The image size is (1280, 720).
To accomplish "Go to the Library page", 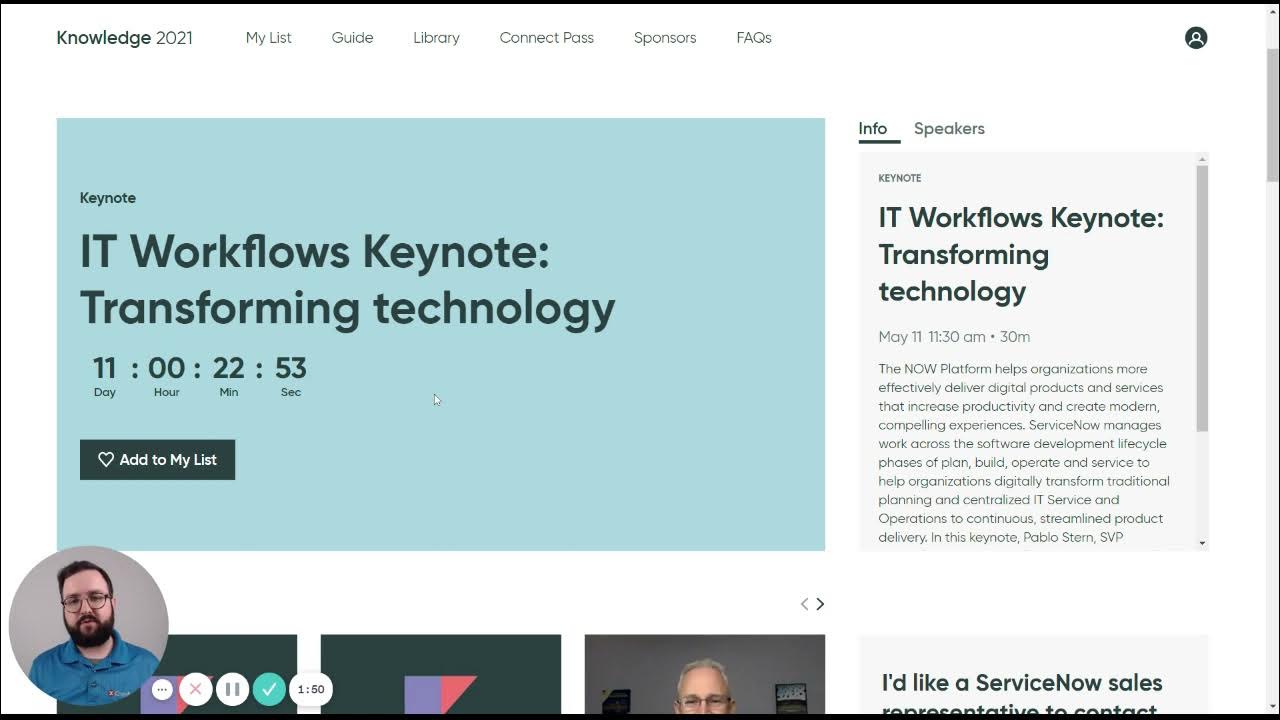I will point(436,38).
